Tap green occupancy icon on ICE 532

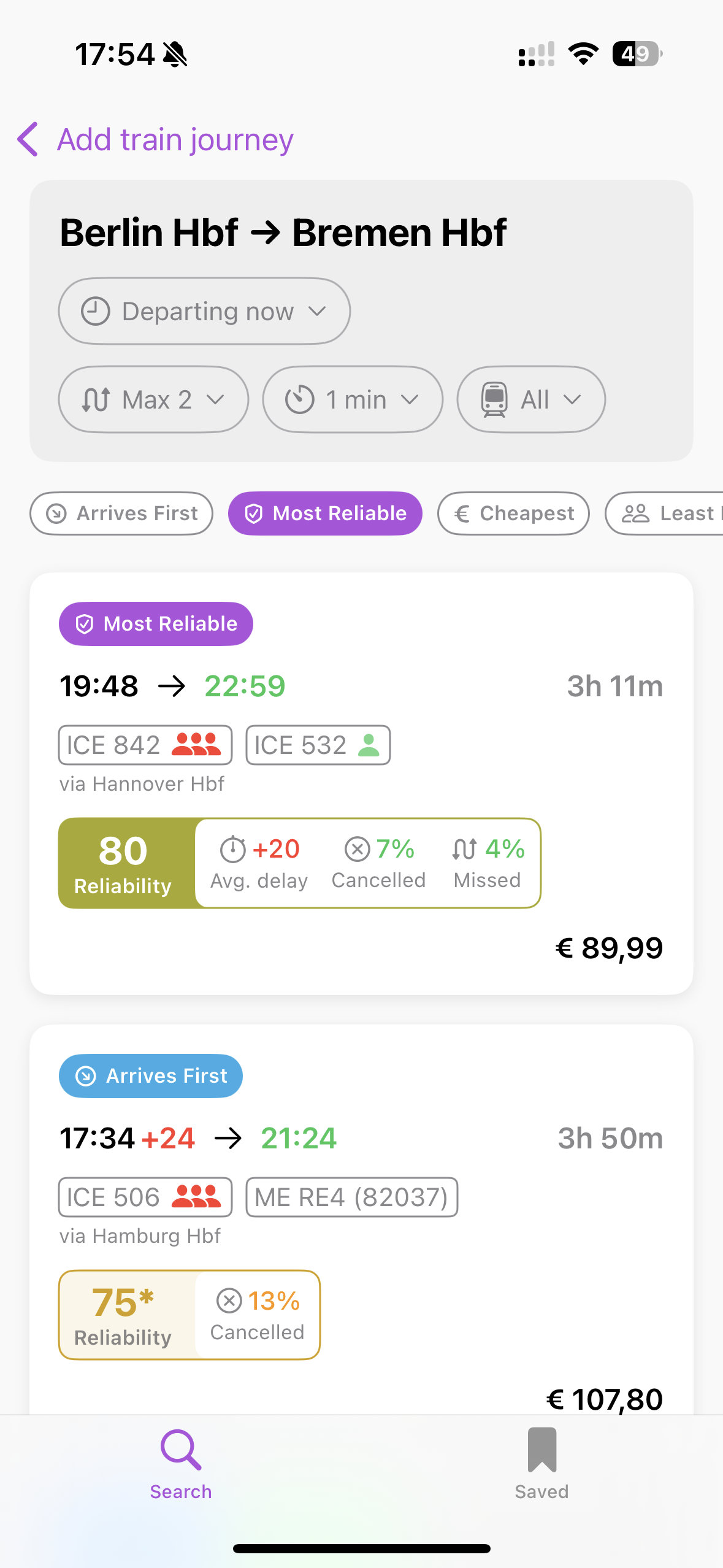click(x=369, y=745)
